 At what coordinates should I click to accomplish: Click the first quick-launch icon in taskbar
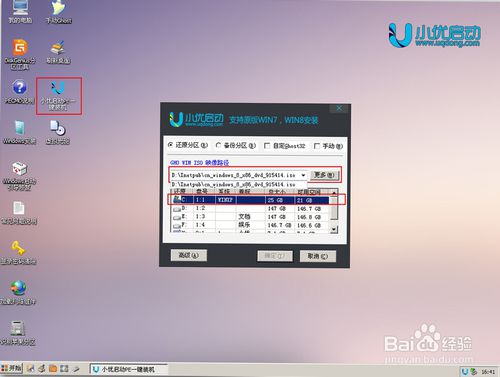coord(30,369)
